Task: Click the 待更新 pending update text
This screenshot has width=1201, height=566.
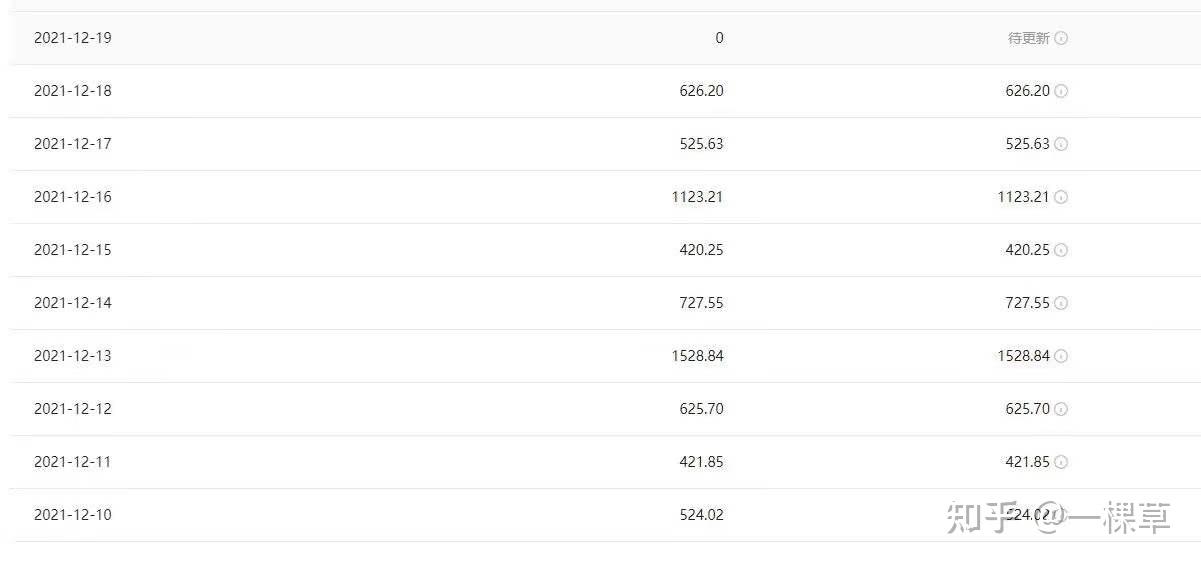Action: click(1029, 39)
